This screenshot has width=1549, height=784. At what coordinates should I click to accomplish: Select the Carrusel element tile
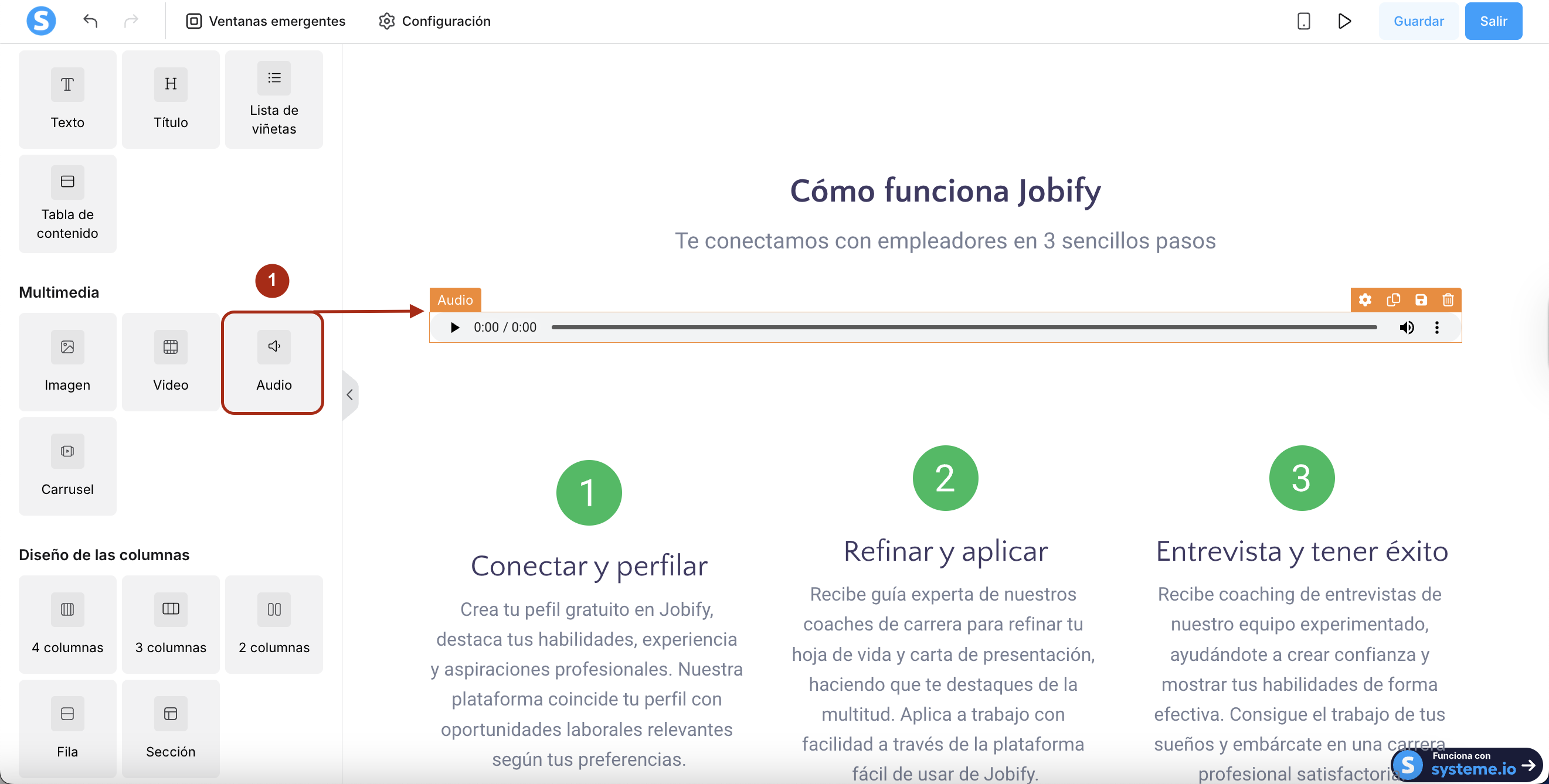(67, 466)
